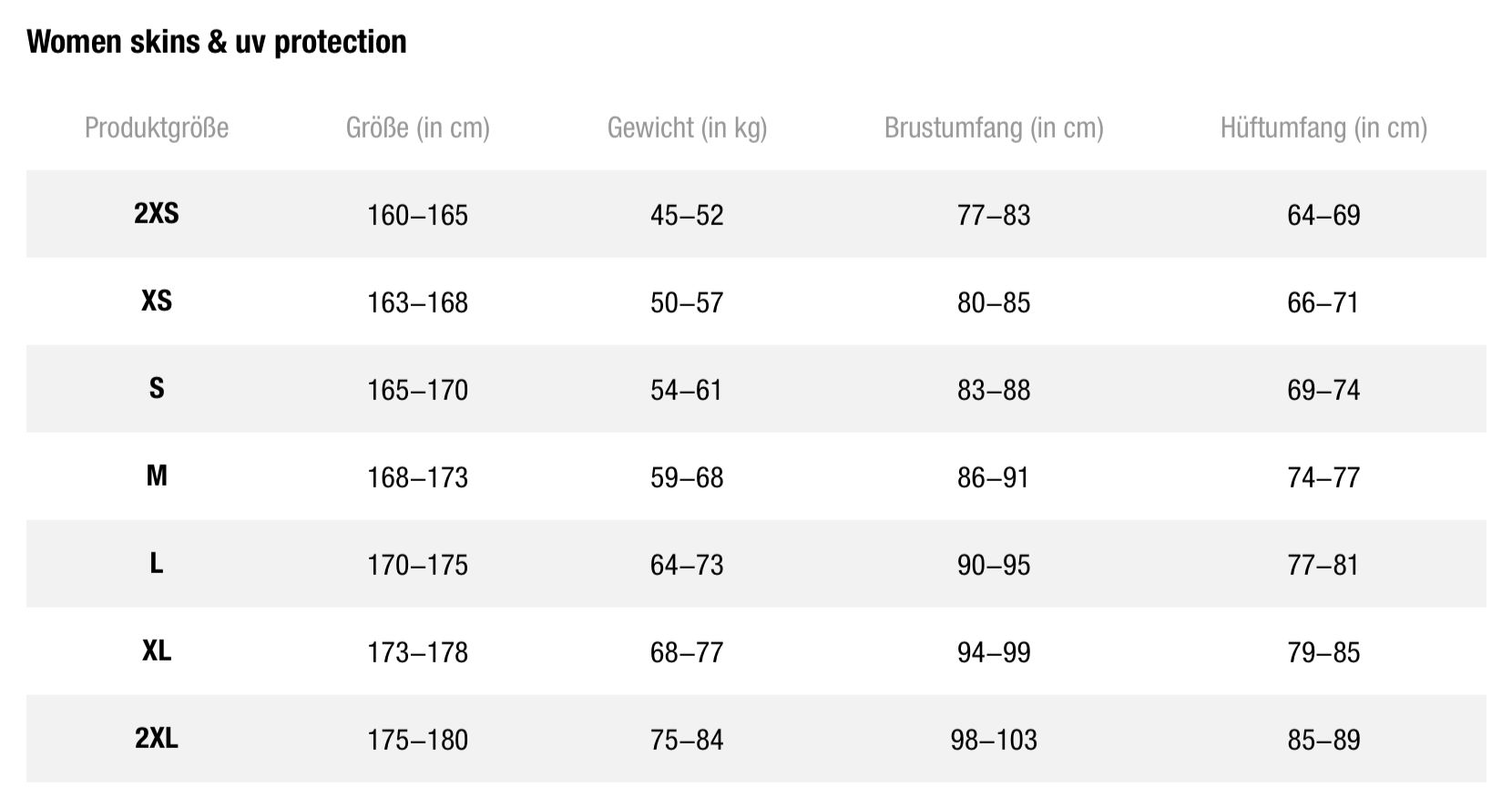
Task: Click the 2XL size row label
Action: tap(157, 739)
